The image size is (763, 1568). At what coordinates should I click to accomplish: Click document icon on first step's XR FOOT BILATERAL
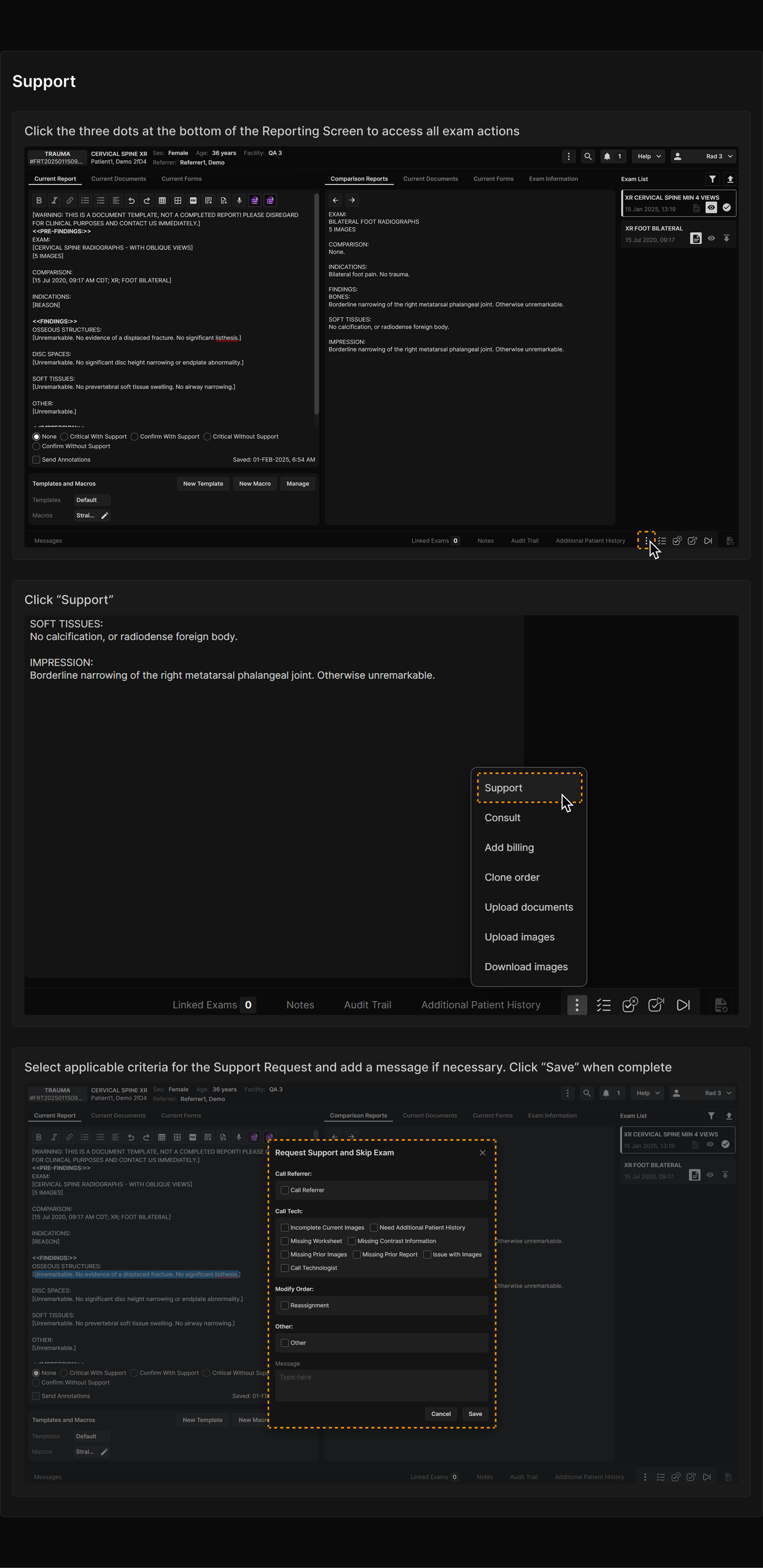pyautogui.click(x=696, y=239)
